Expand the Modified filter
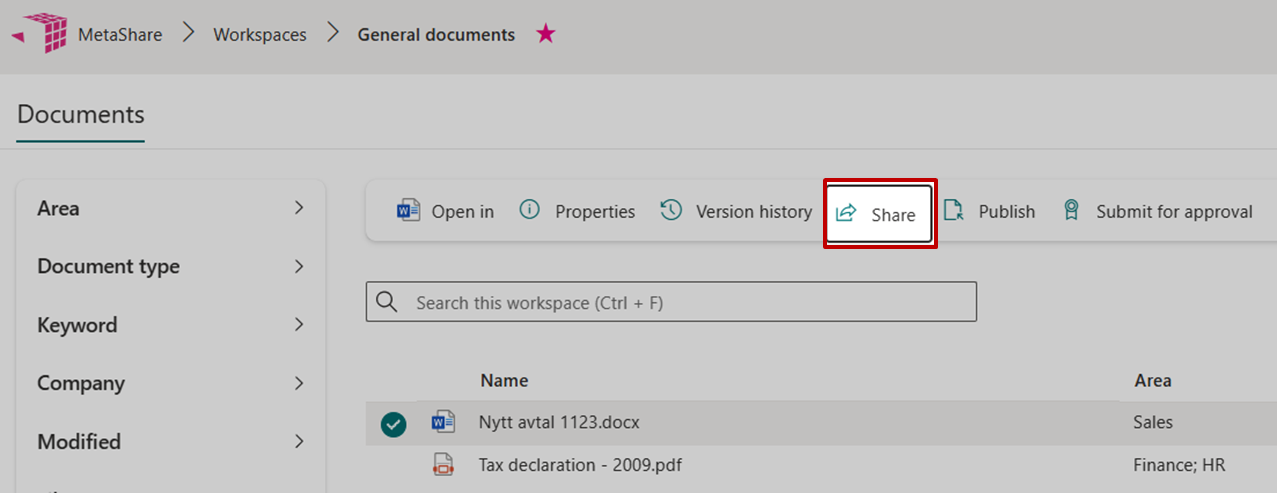The height and width of the screenshot is (494, 1280). (299, 441)
